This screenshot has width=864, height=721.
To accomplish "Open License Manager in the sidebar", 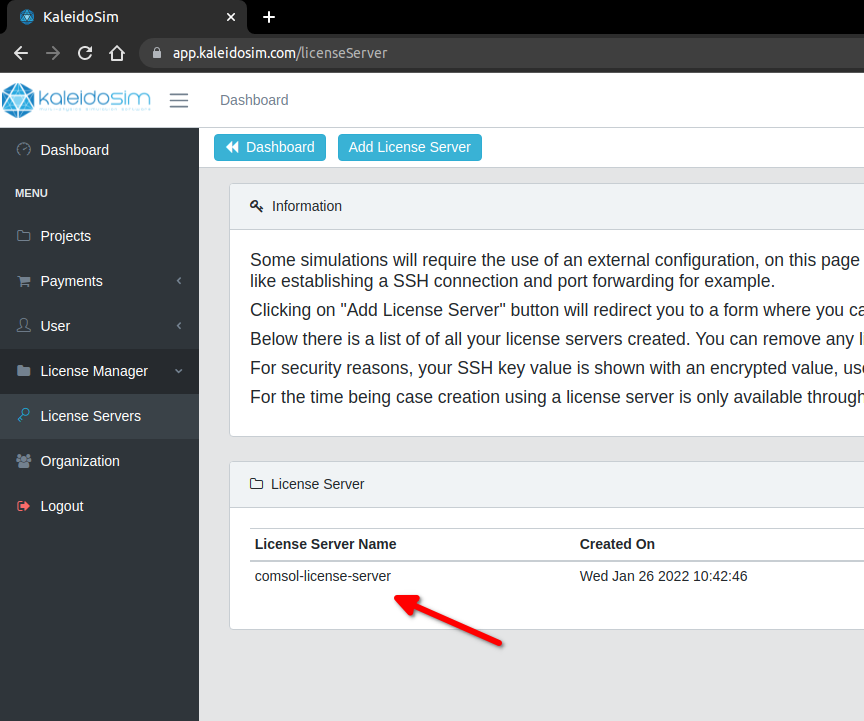I will [x=99, y=371].
